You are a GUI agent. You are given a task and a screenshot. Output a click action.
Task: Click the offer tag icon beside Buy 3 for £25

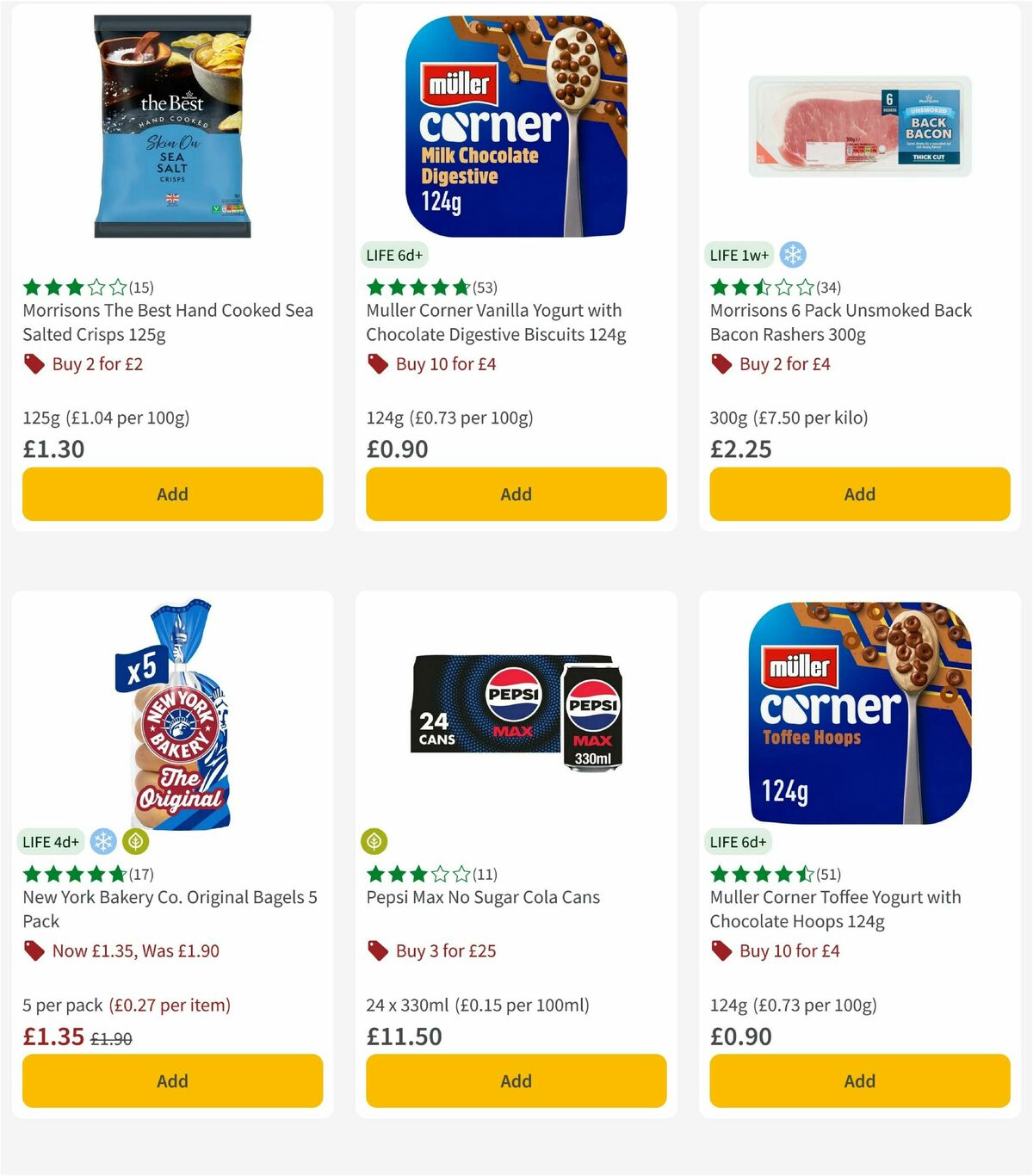pyautogui.click(x=378, y=951)
